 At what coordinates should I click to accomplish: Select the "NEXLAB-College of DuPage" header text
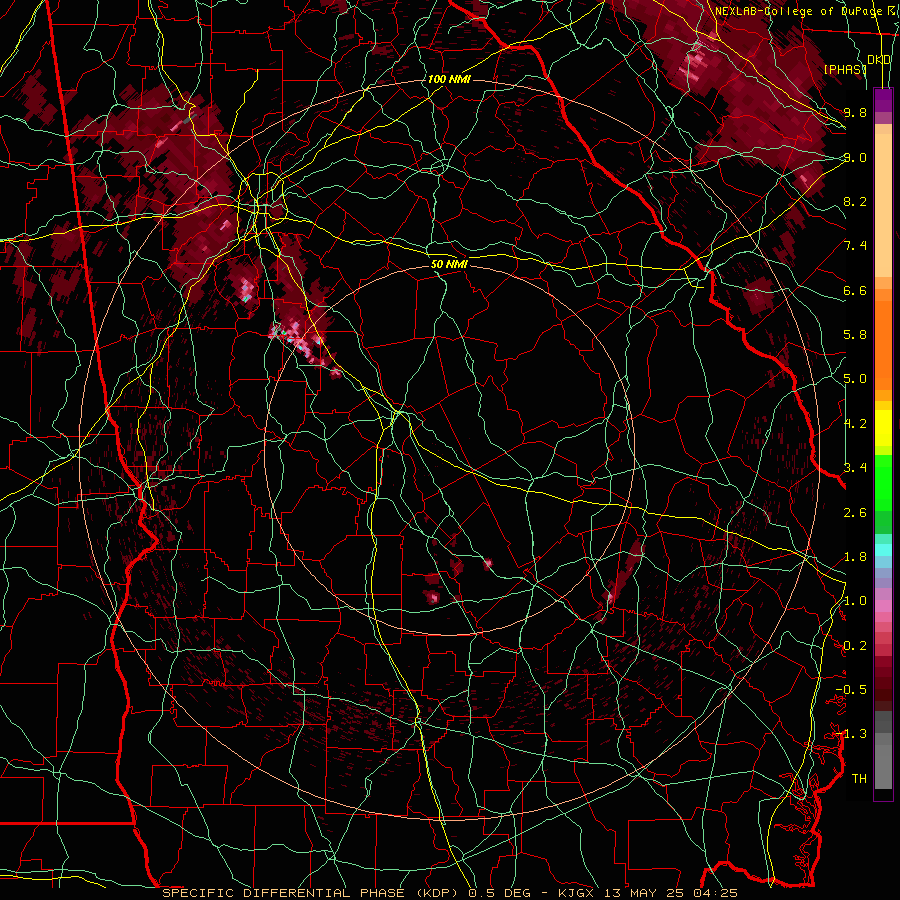click(x=797, y=11)
